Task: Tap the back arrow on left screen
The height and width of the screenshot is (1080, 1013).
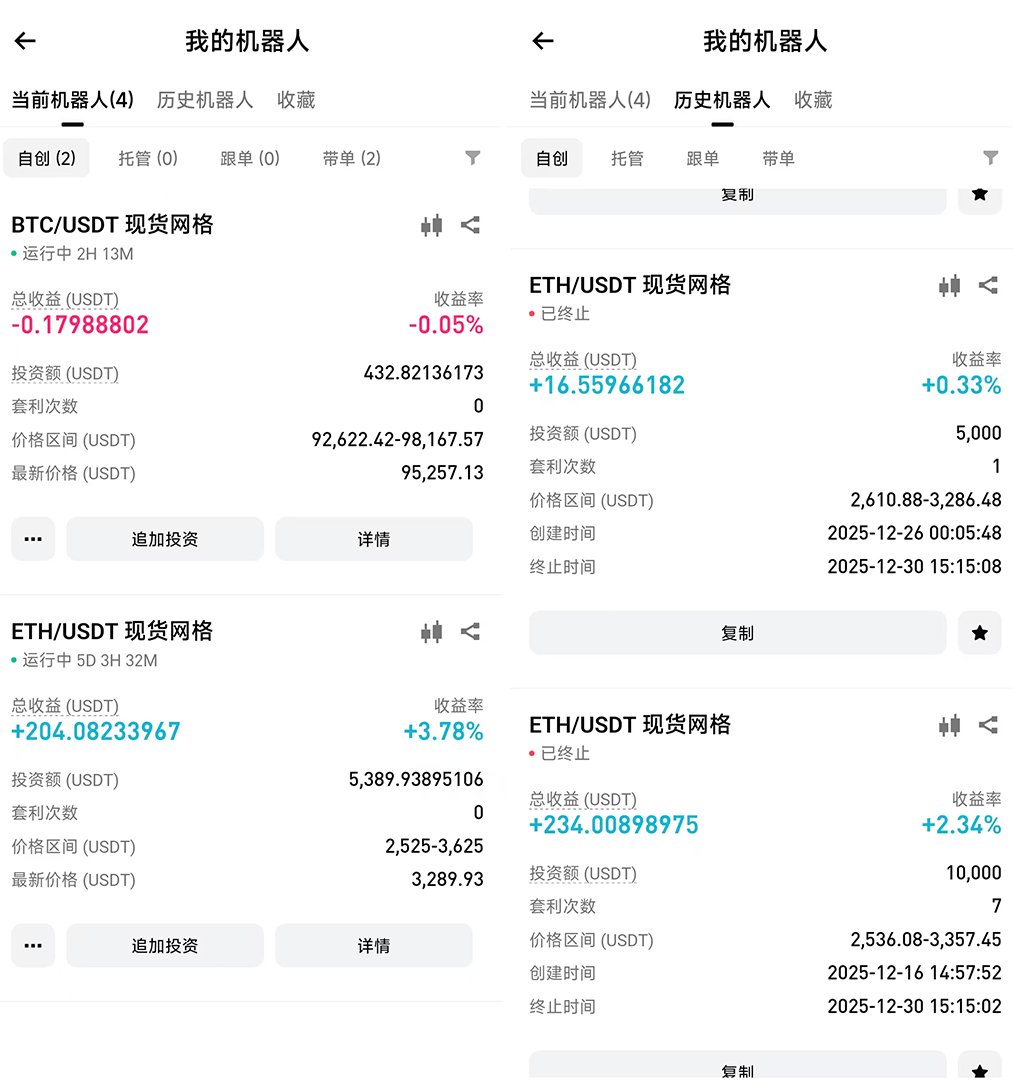Action: tap(25, 41)
